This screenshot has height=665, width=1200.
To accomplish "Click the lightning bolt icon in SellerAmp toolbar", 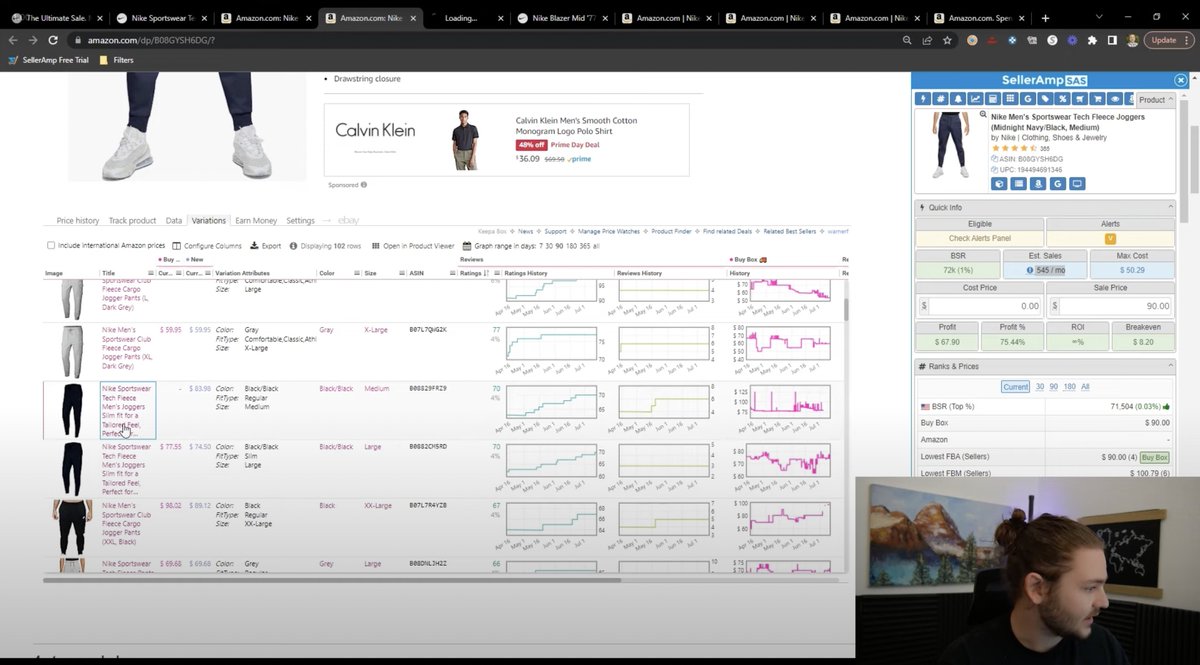I will (x=923, y=99).
